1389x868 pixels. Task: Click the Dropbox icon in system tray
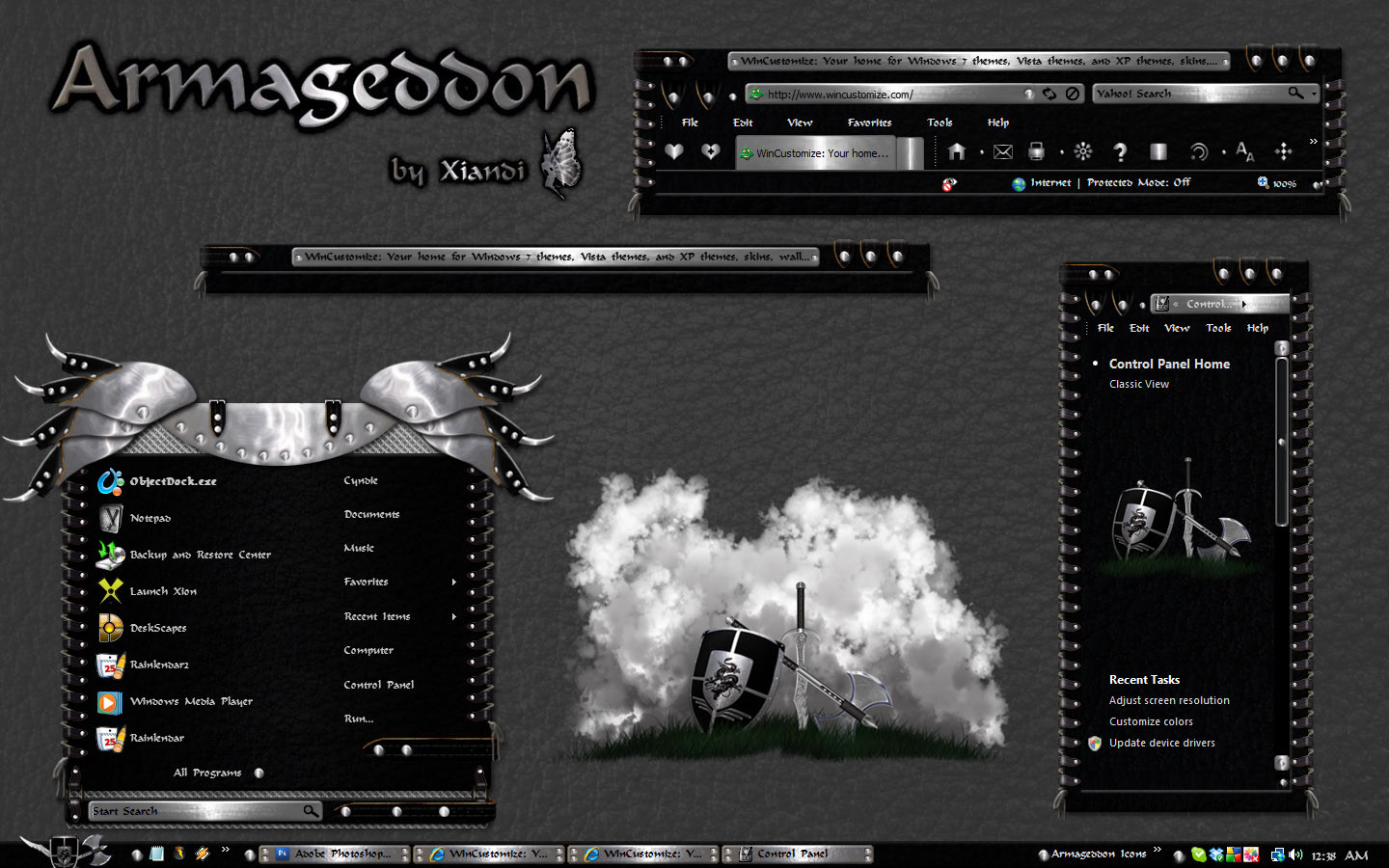point(1216,854)
